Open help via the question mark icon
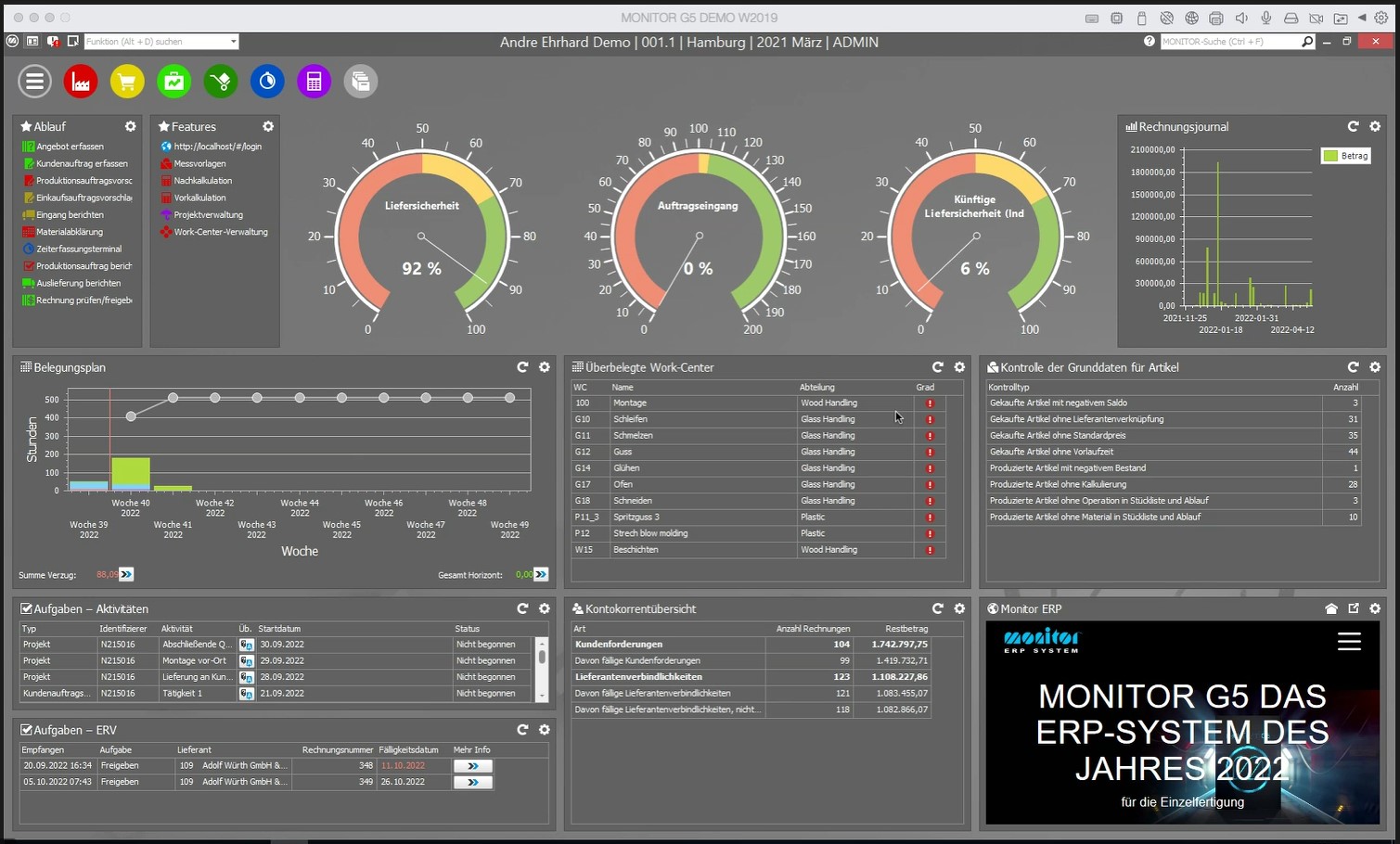 pyautogui.click(x=1150, y=42)
